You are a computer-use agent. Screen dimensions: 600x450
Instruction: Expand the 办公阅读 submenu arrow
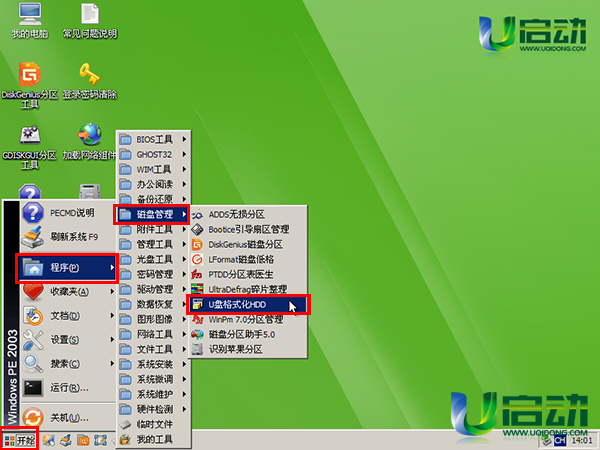184,184
